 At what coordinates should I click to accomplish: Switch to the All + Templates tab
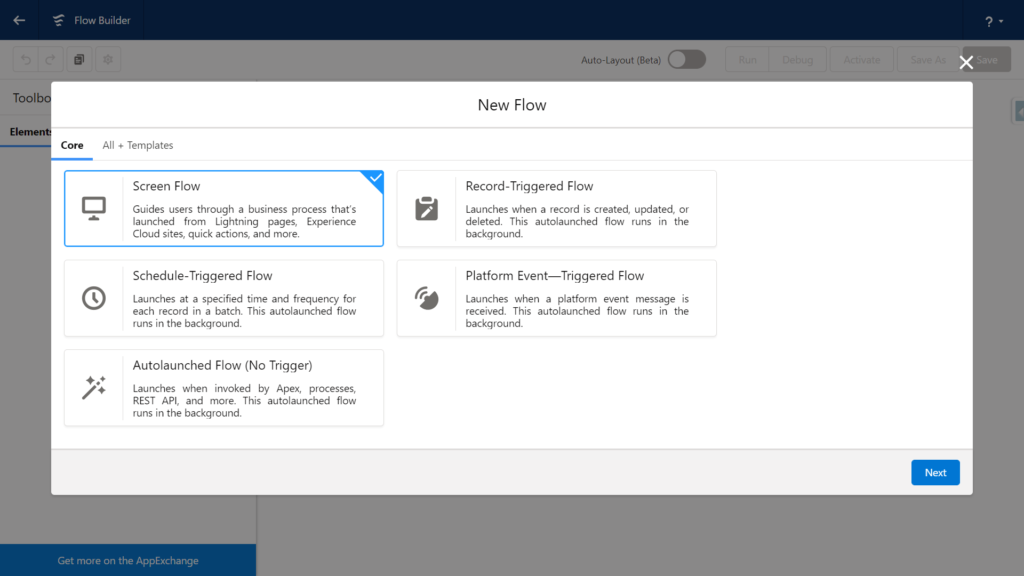click(x=138, y=145)
